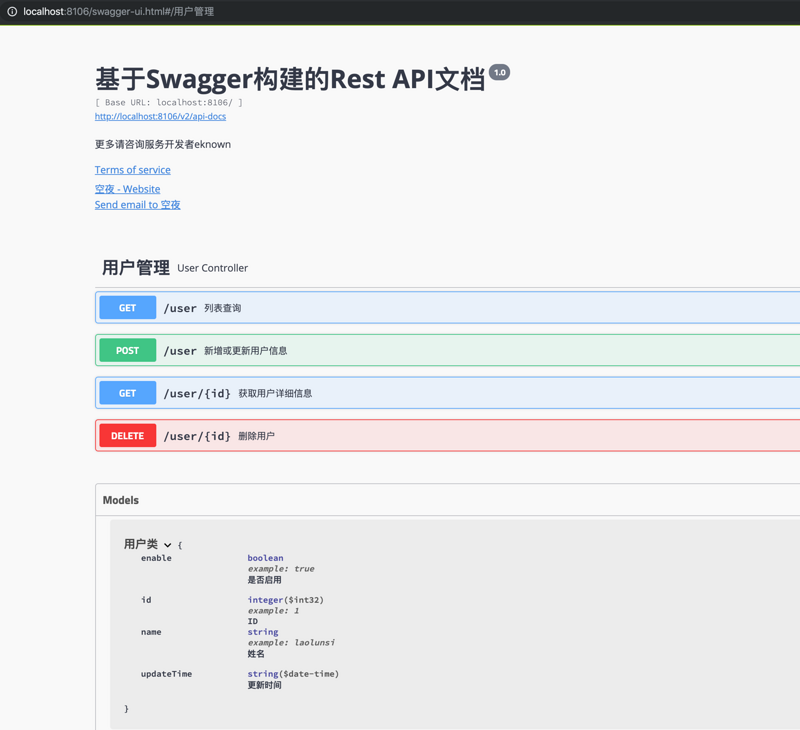This screenshot has width=800, height=730.
Task: Expand the /user/{id} 删除用户 operation
Action: point(400,435)
